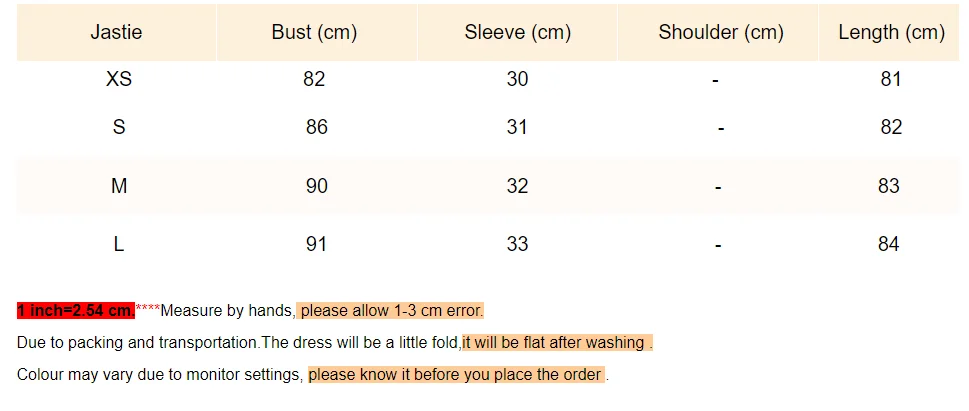969x411 pixels.
Task: Click the highlighted 'please allow 1-3 cm error' text
Action: coord(391,311)
